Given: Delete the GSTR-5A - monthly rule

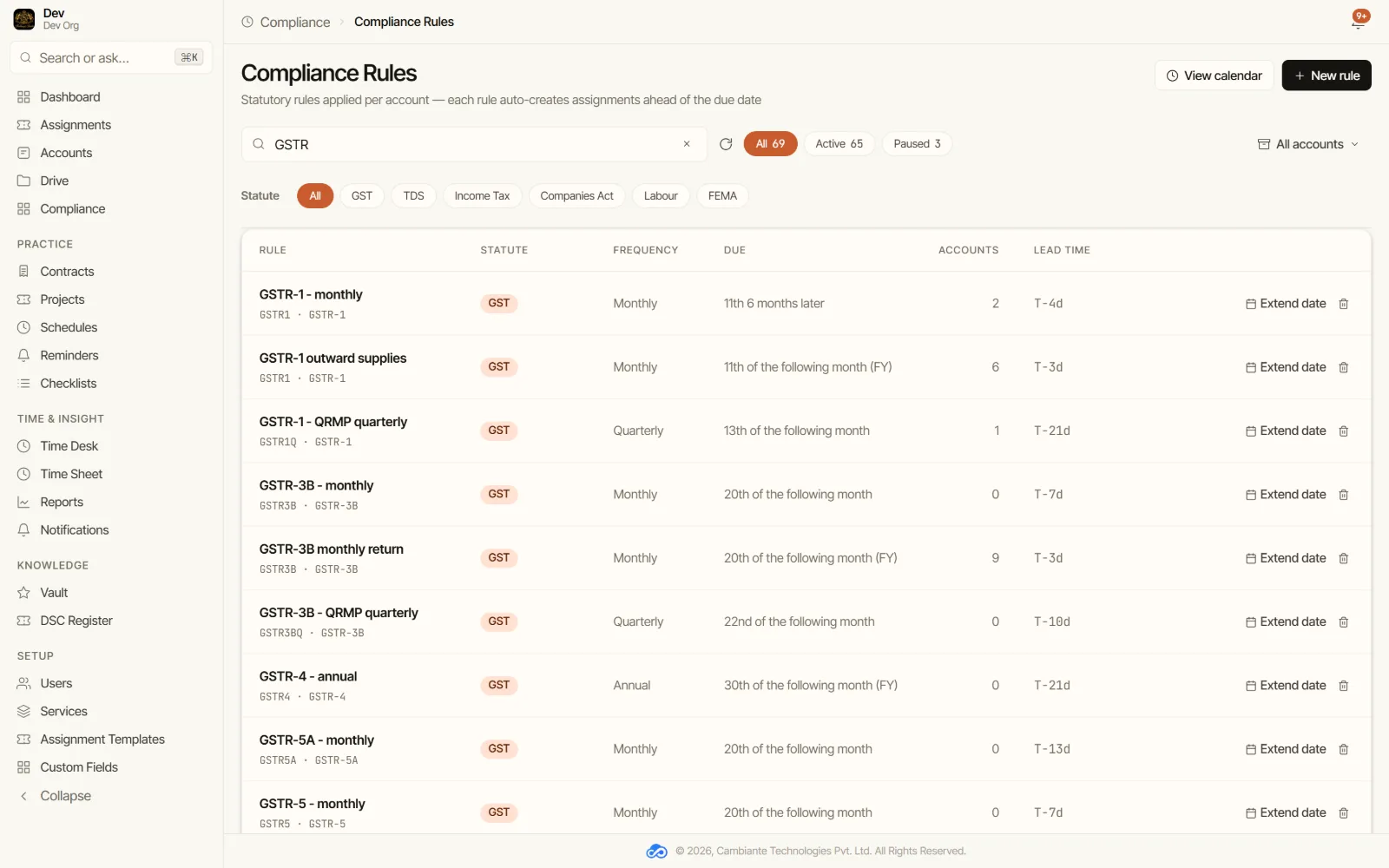Looking at the screenshot, I should pyautogui.click(x=1344, y=749).
